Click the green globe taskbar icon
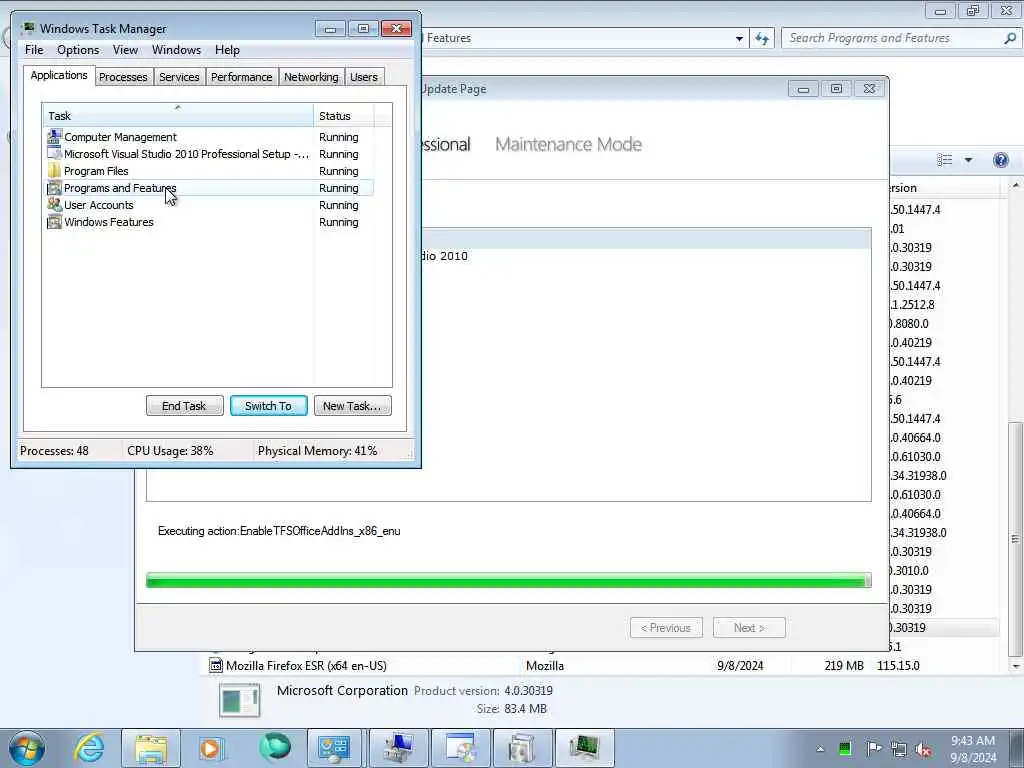The width and height of the screenshot is (1024, 768). (x=274, y=748)
